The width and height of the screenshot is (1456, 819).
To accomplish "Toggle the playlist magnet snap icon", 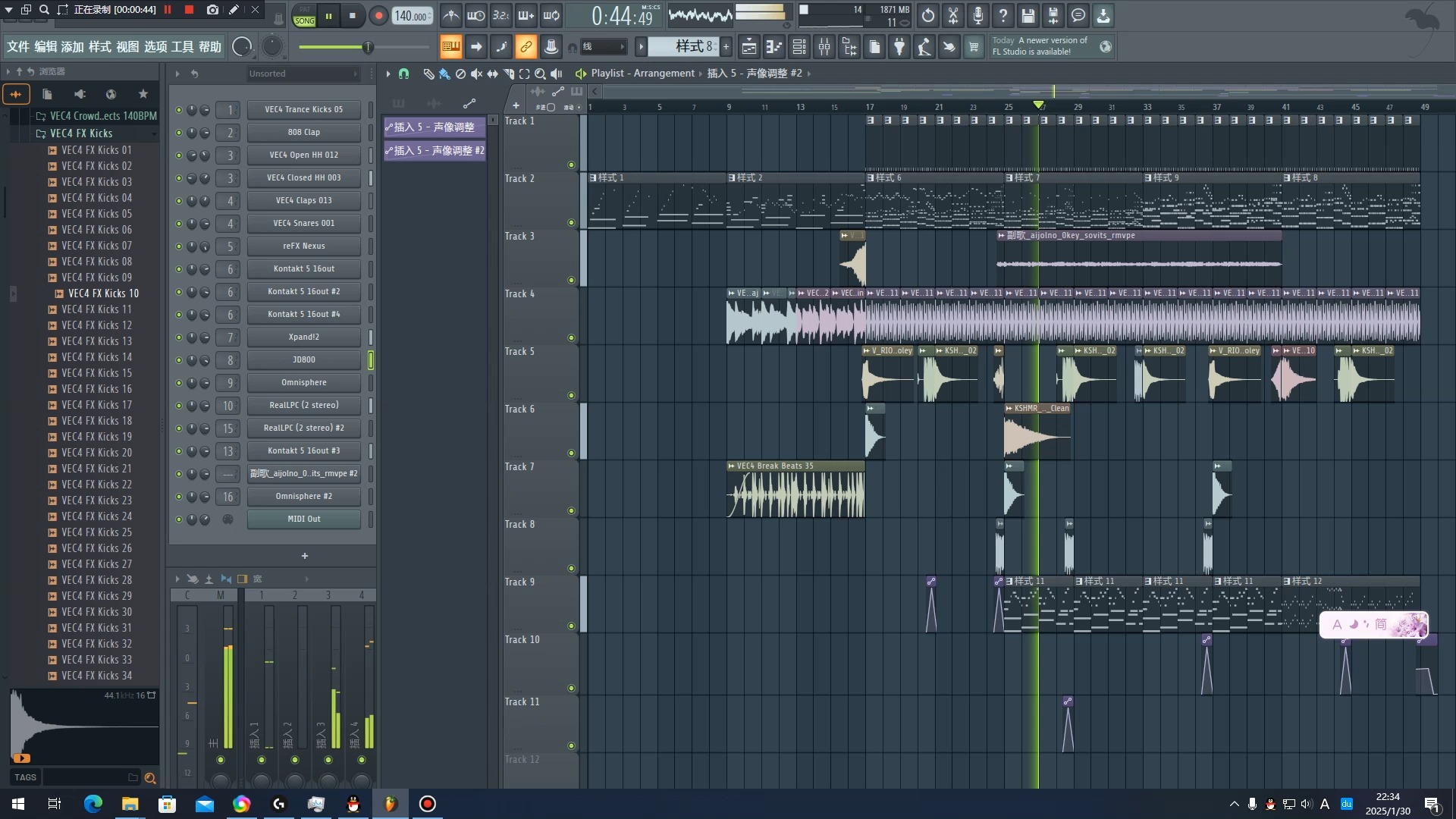I will pyautogui.click(x=403, y=74).
